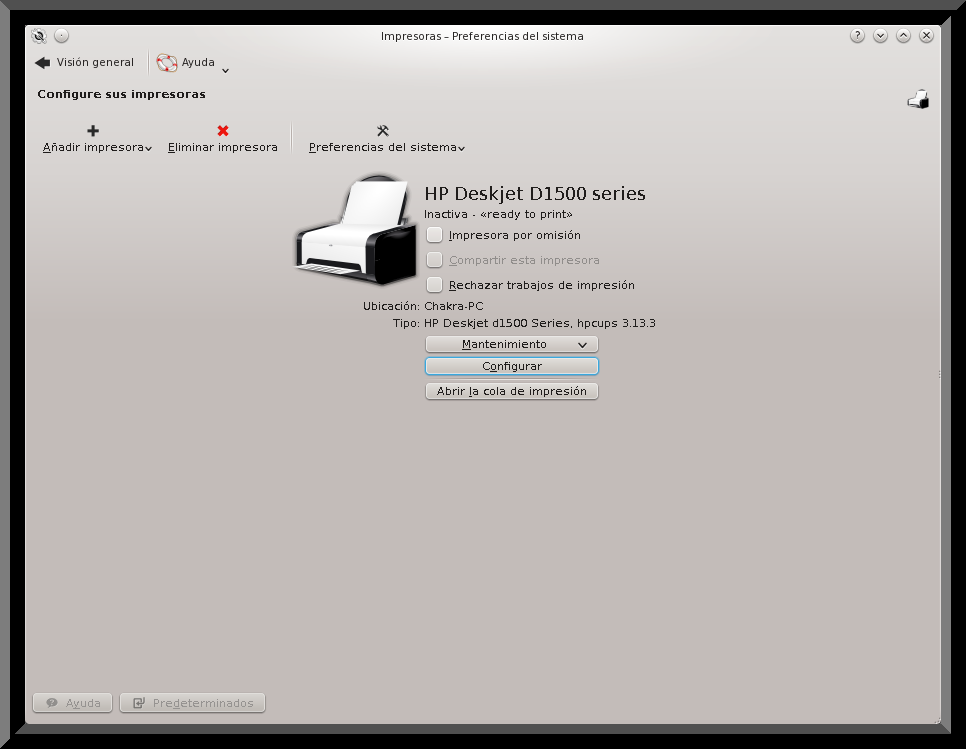The height and width of the screenshot is (749, 966).
Task: Click the plus icon above Añadir impresora
Action: [93, 131]
